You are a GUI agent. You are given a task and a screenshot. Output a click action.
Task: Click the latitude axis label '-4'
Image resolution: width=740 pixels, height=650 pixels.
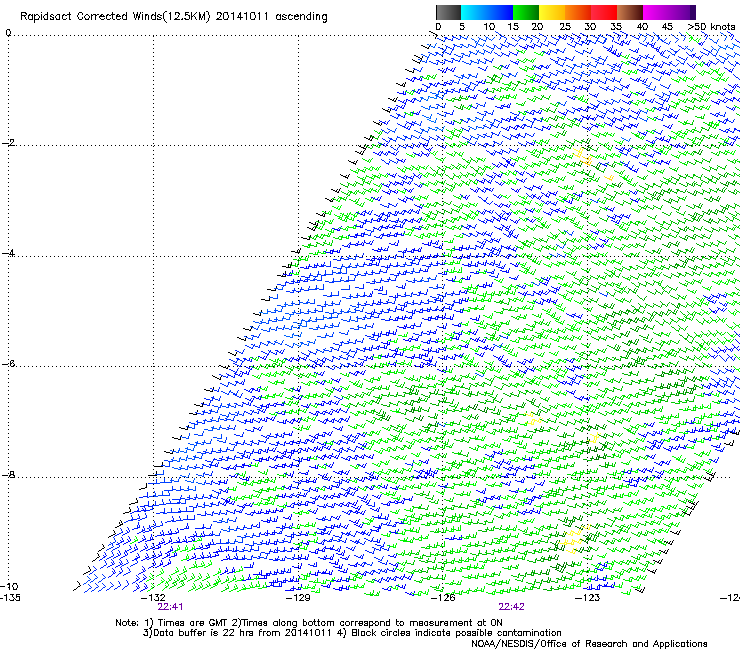coord(8,253)
